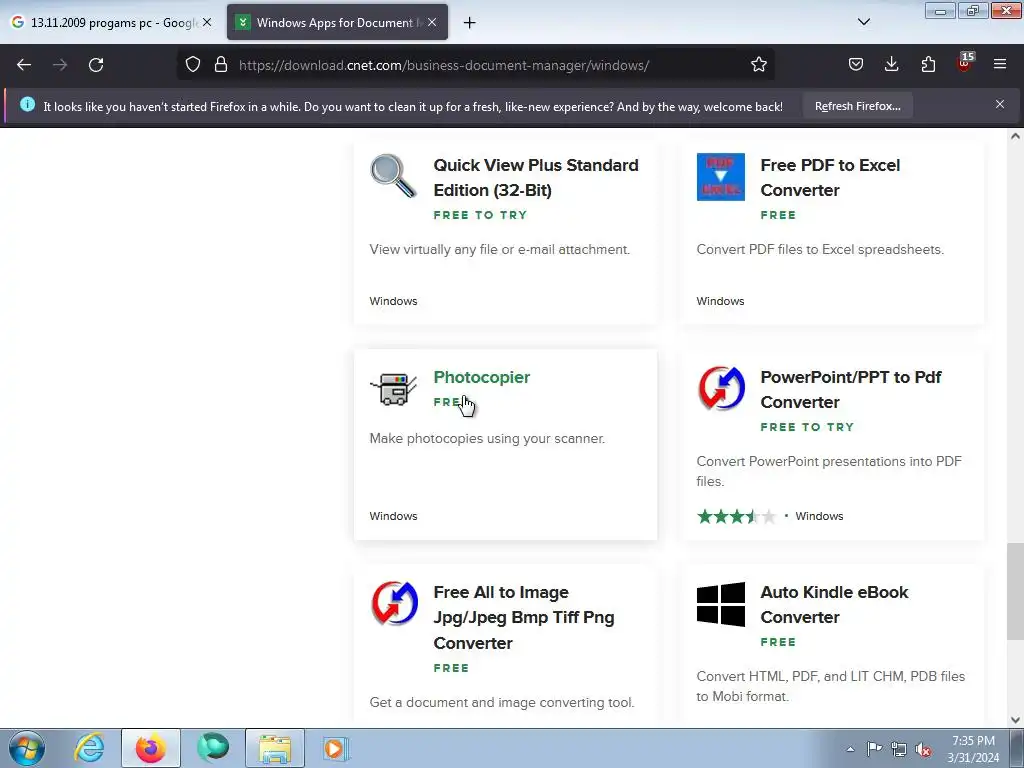Screen dimensions: 1024x768
Task: Open the Photocopier app link
Action: point(482,377)
